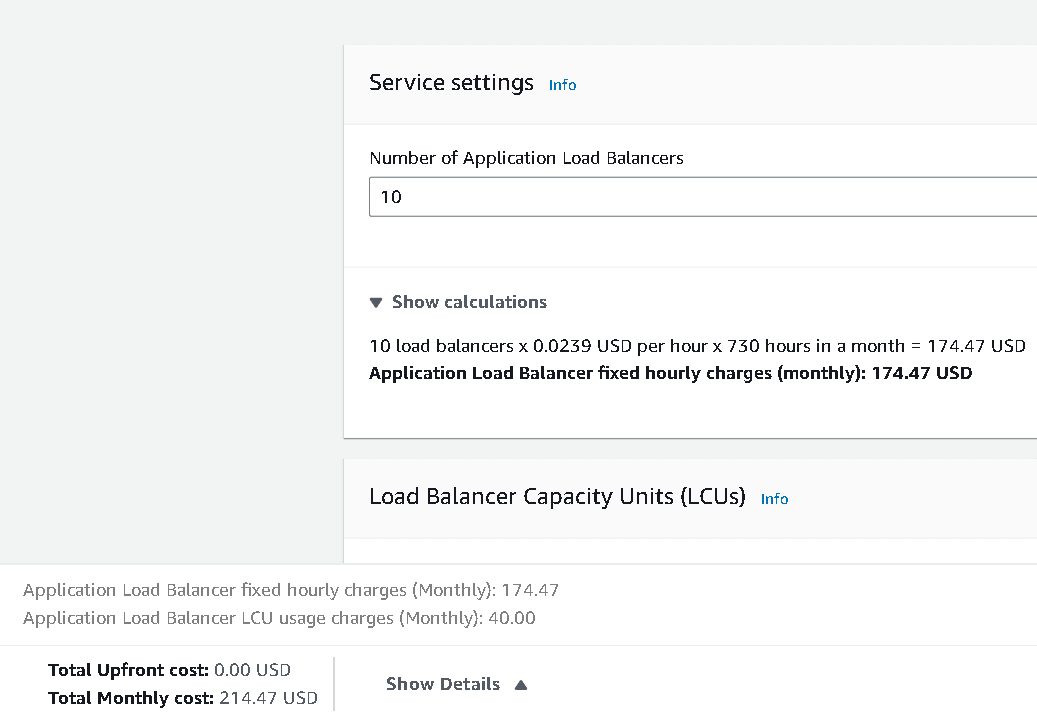Select the fixed hourly charges (Monthly): 174.47 line
The width and height of the screenshot is (1037, 712).
291,590
